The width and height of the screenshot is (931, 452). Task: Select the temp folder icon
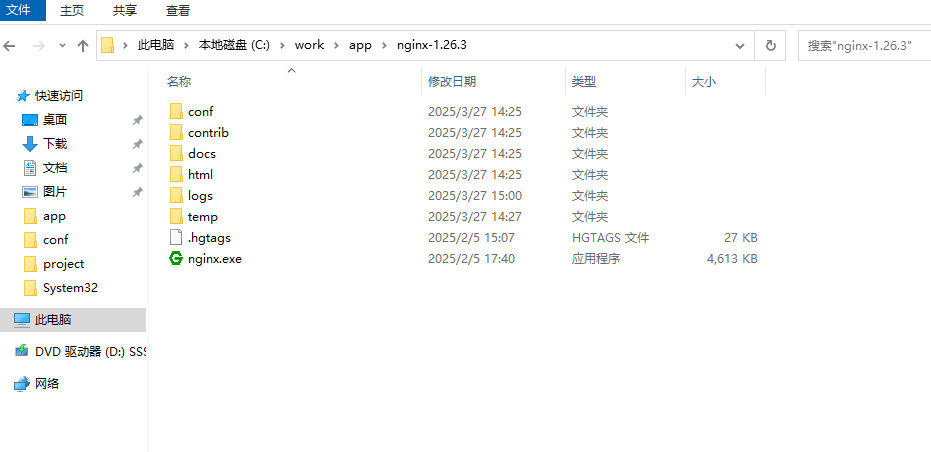point(176,216)
